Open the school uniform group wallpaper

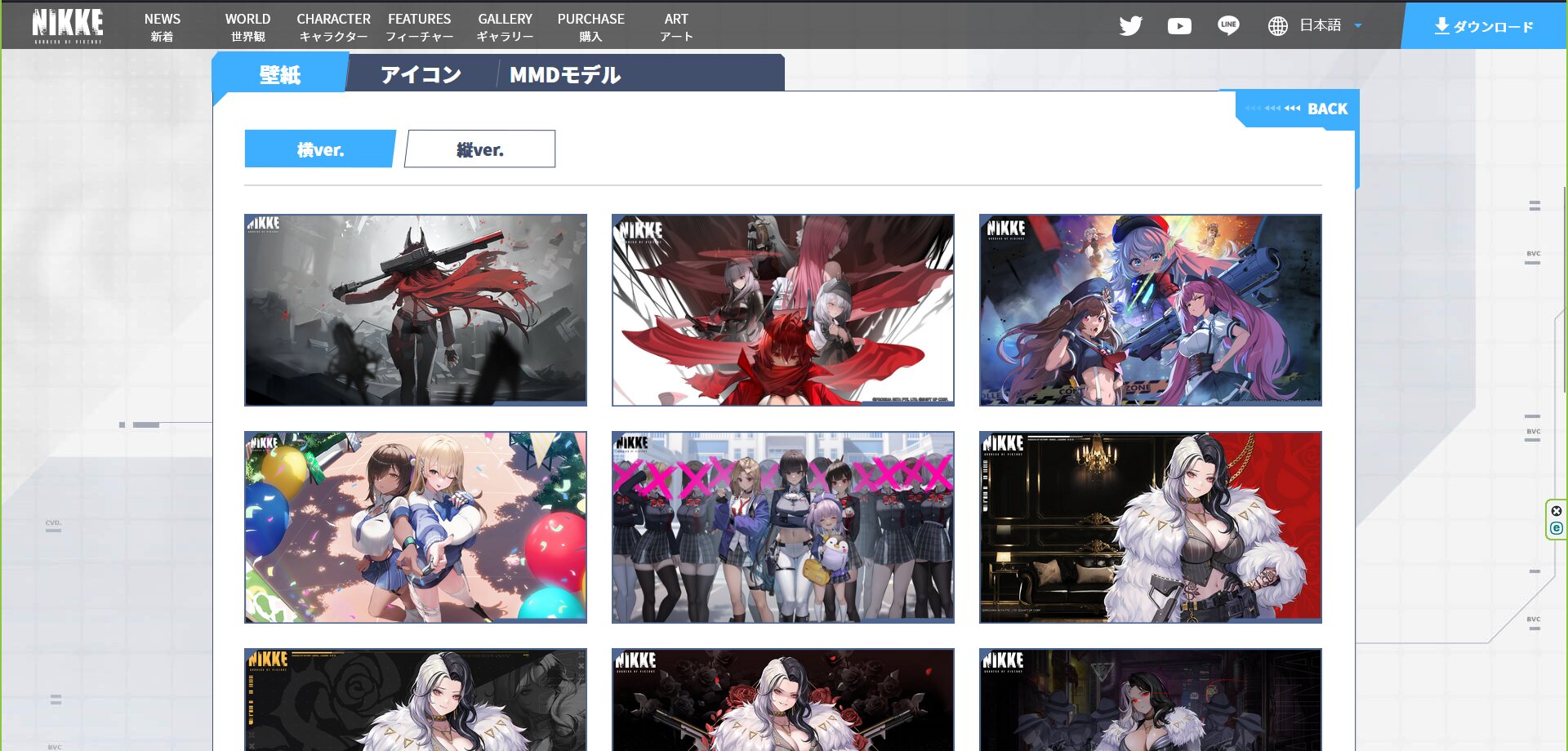[x=783, y=527]
